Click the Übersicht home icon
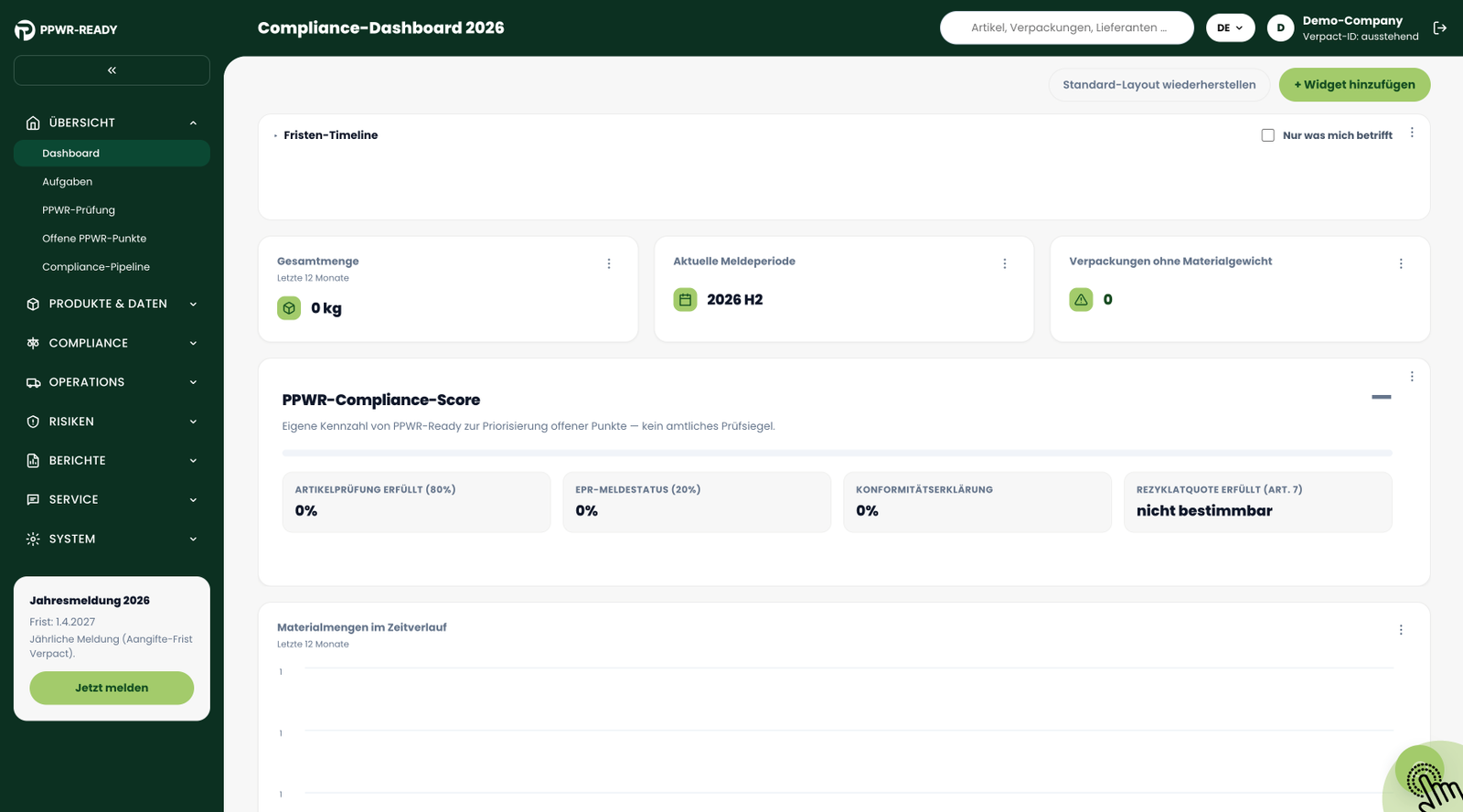The height and width of the screenshot is (812, 1463). [x=33, y=123]
